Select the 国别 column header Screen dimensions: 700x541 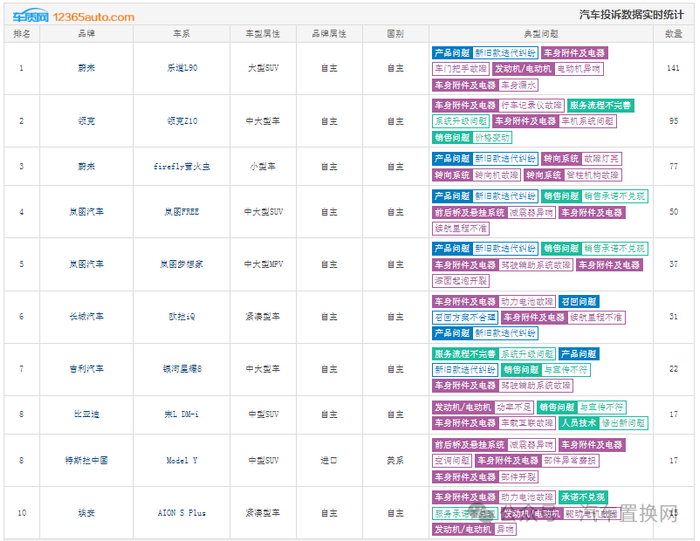pos(396,33)
